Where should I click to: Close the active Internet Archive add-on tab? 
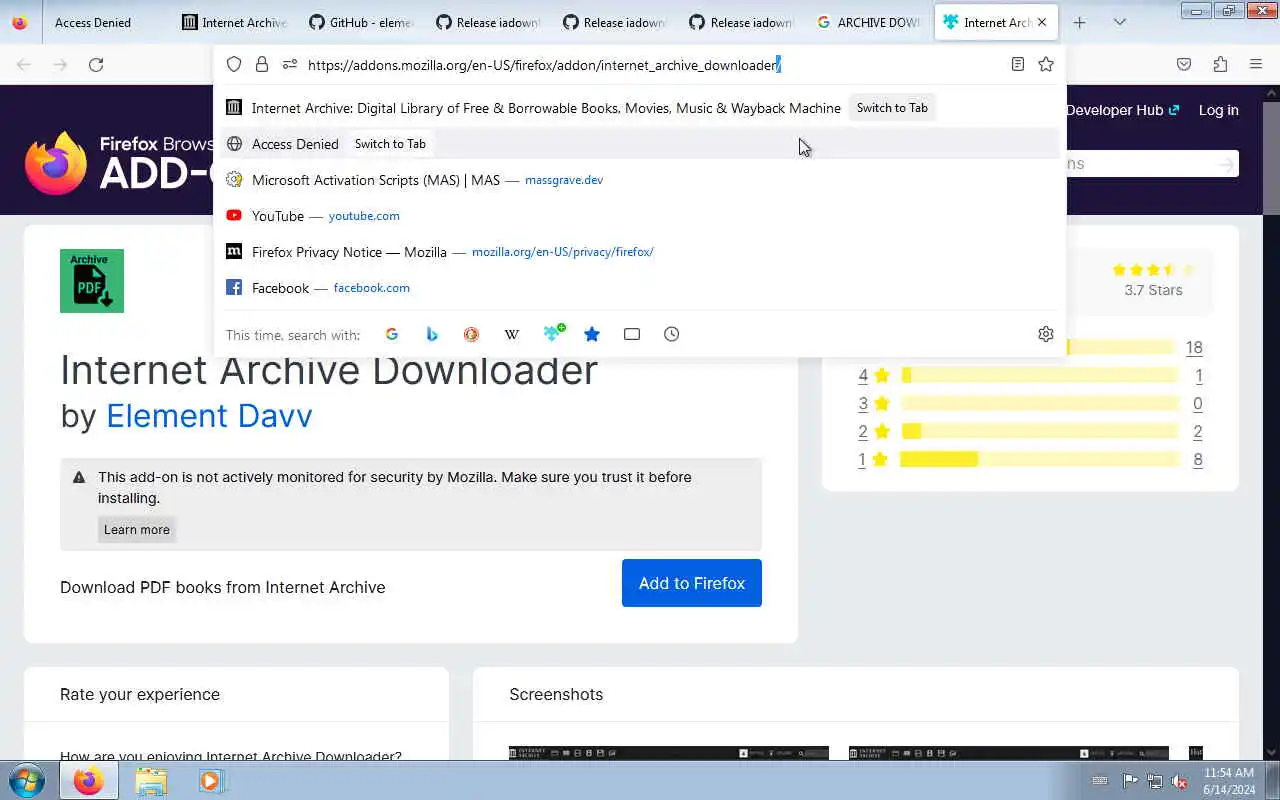coord(1042,22)
